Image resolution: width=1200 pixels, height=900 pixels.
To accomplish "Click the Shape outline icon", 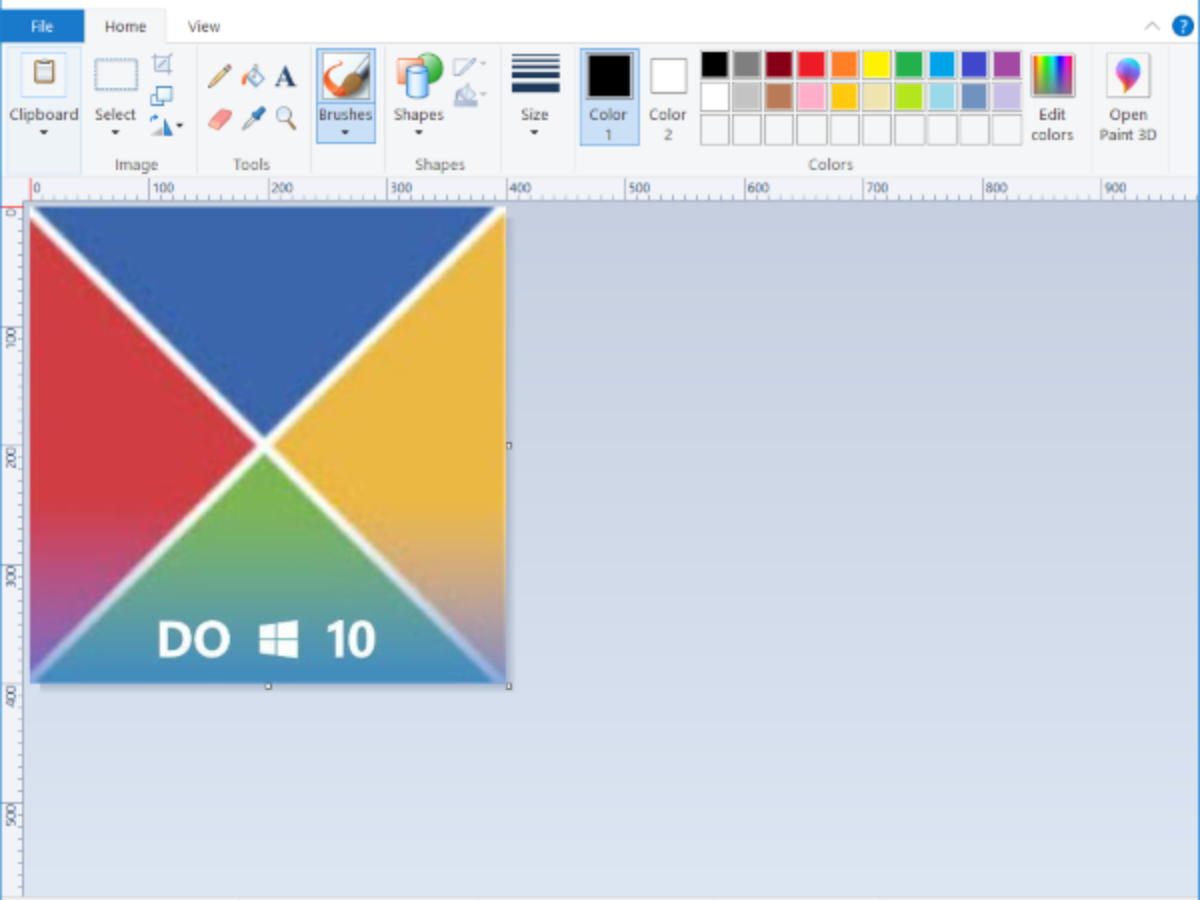I will pos(464,67).
